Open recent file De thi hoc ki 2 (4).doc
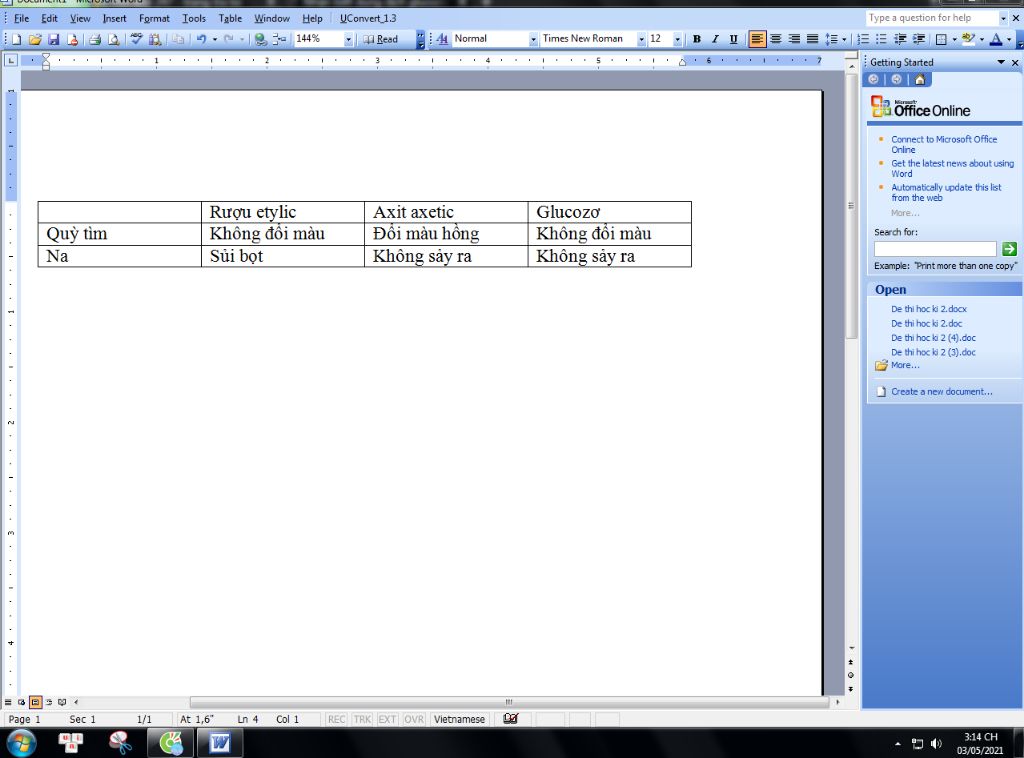This screenshot has height=758, width=1024. click(933, 338)
